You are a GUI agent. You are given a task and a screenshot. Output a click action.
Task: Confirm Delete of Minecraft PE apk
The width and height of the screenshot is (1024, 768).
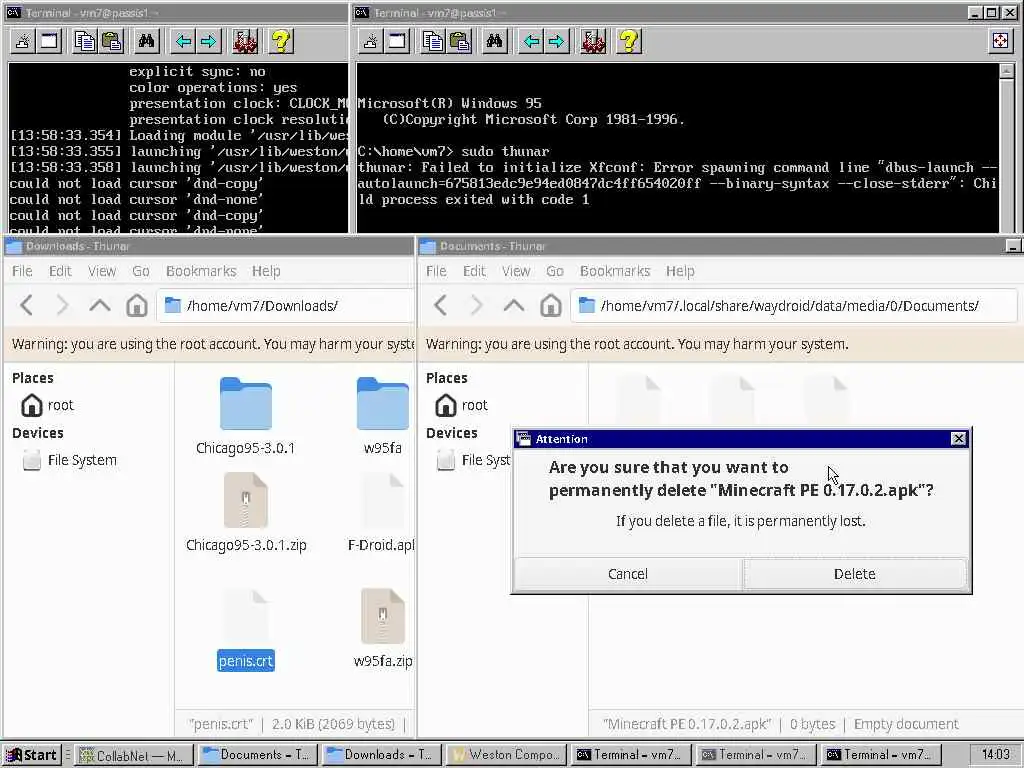pyautogui.click(x=855, y=574)
